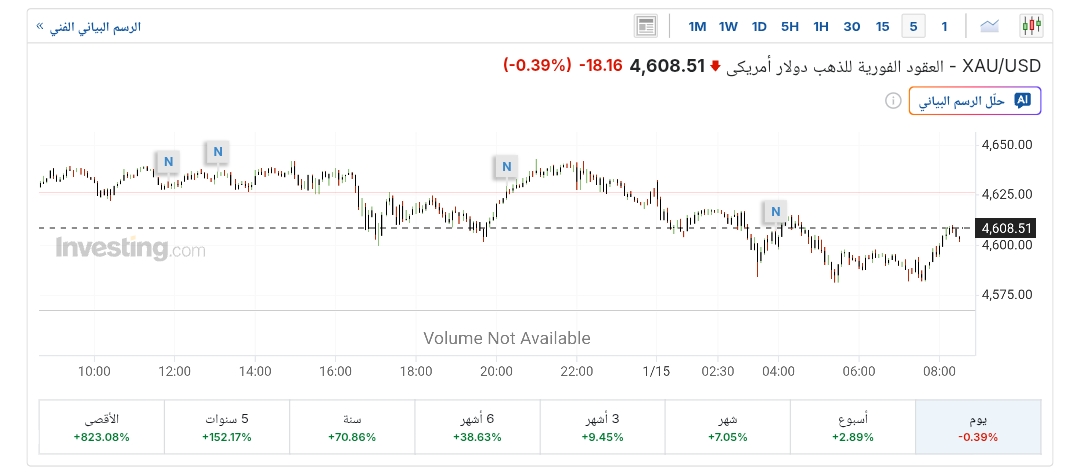Screen dimensions: 1080x474
Task: Click the info icon beside AI analysis
Action: click(x=892, y=101)
